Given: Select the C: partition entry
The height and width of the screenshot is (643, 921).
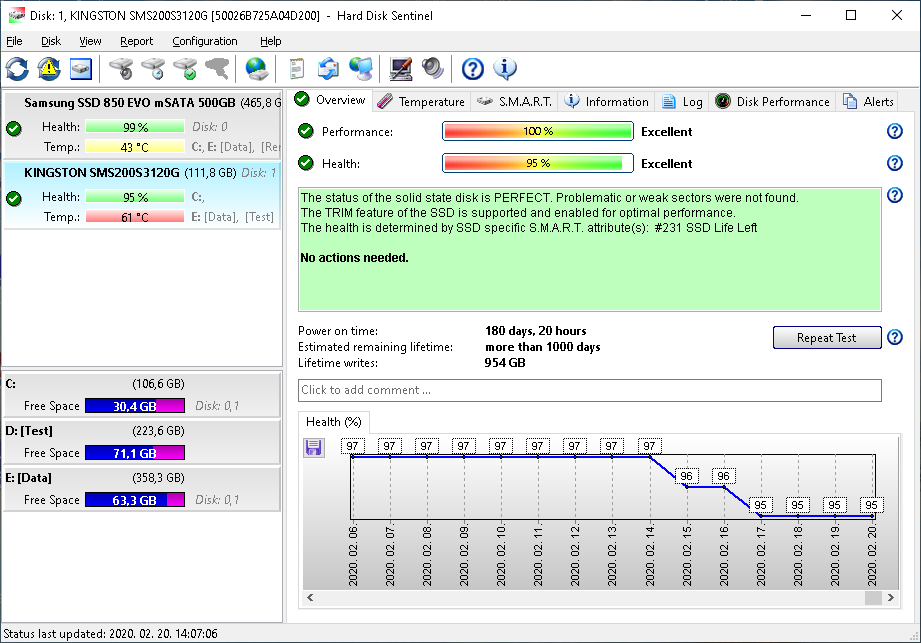Looking at the screenshot, I should click(x=142, y=395).
